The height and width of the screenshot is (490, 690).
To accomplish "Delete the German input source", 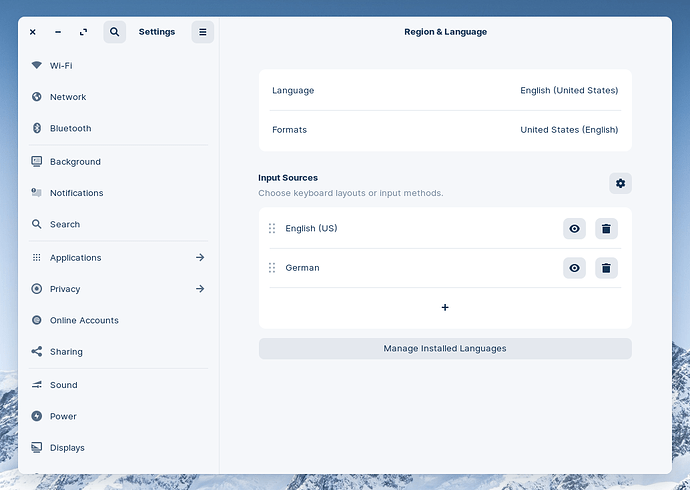I will (x=606, y=267).
